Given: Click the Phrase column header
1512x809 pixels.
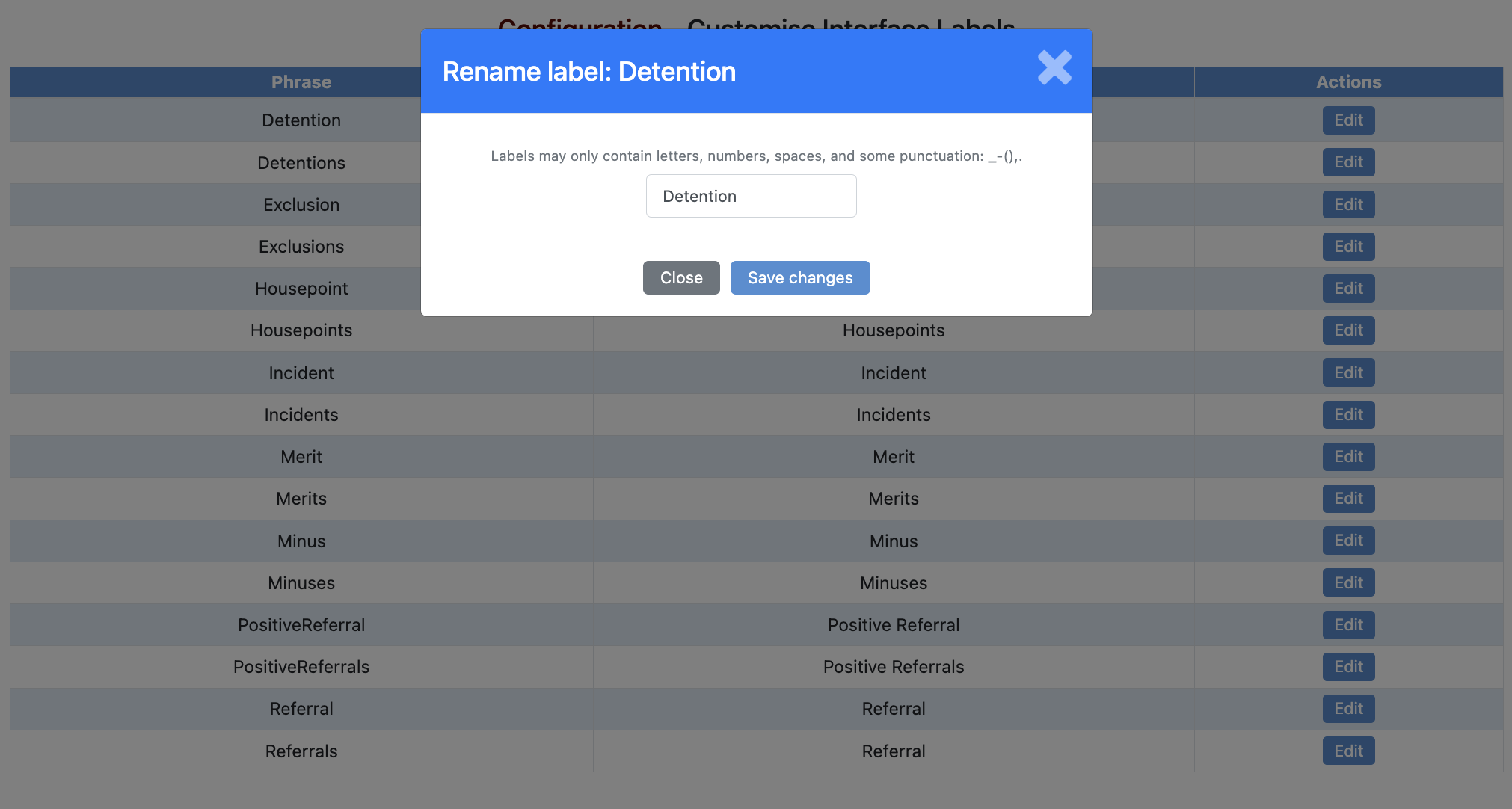Looking at the screenshot, I should [x=301, y=82].
